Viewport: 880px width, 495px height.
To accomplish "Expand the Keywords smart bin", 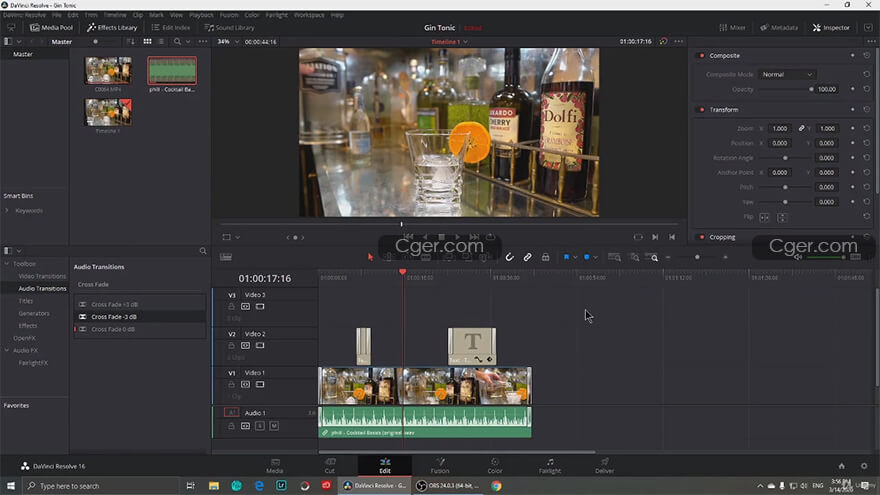I will [x=7, y=210].
